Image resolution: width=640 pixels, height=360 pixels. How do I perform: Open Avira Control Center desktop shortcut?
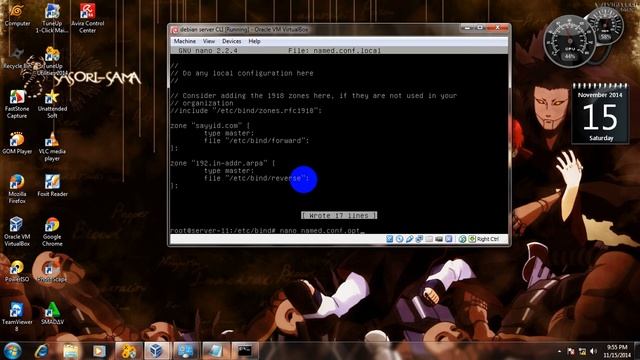click(87, 18)
